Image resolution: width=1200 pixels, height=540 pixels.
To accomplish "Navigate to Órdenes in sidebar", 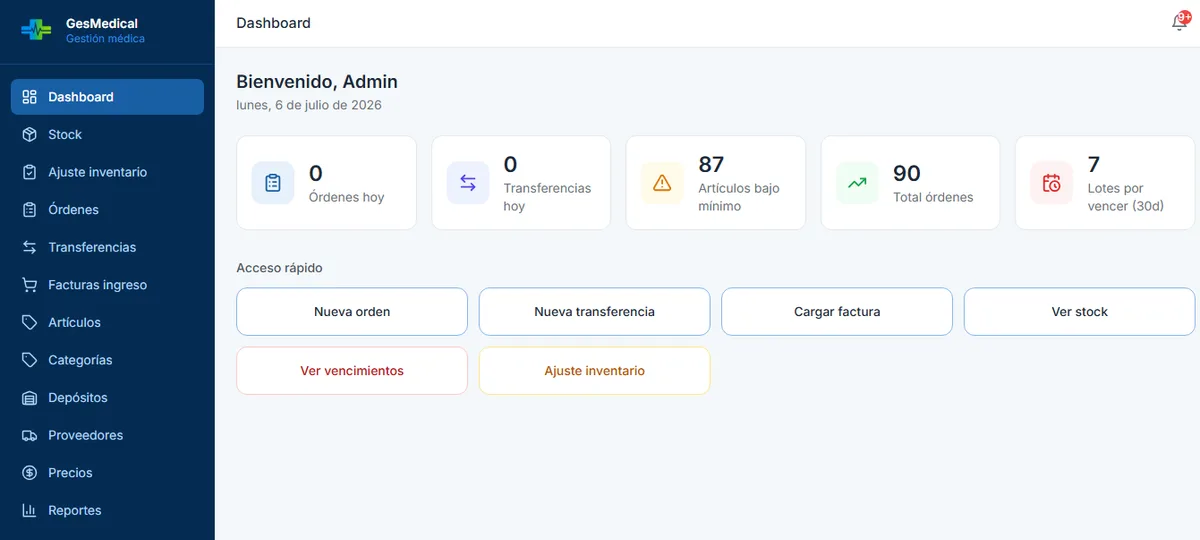I will (x=107, y=210).
